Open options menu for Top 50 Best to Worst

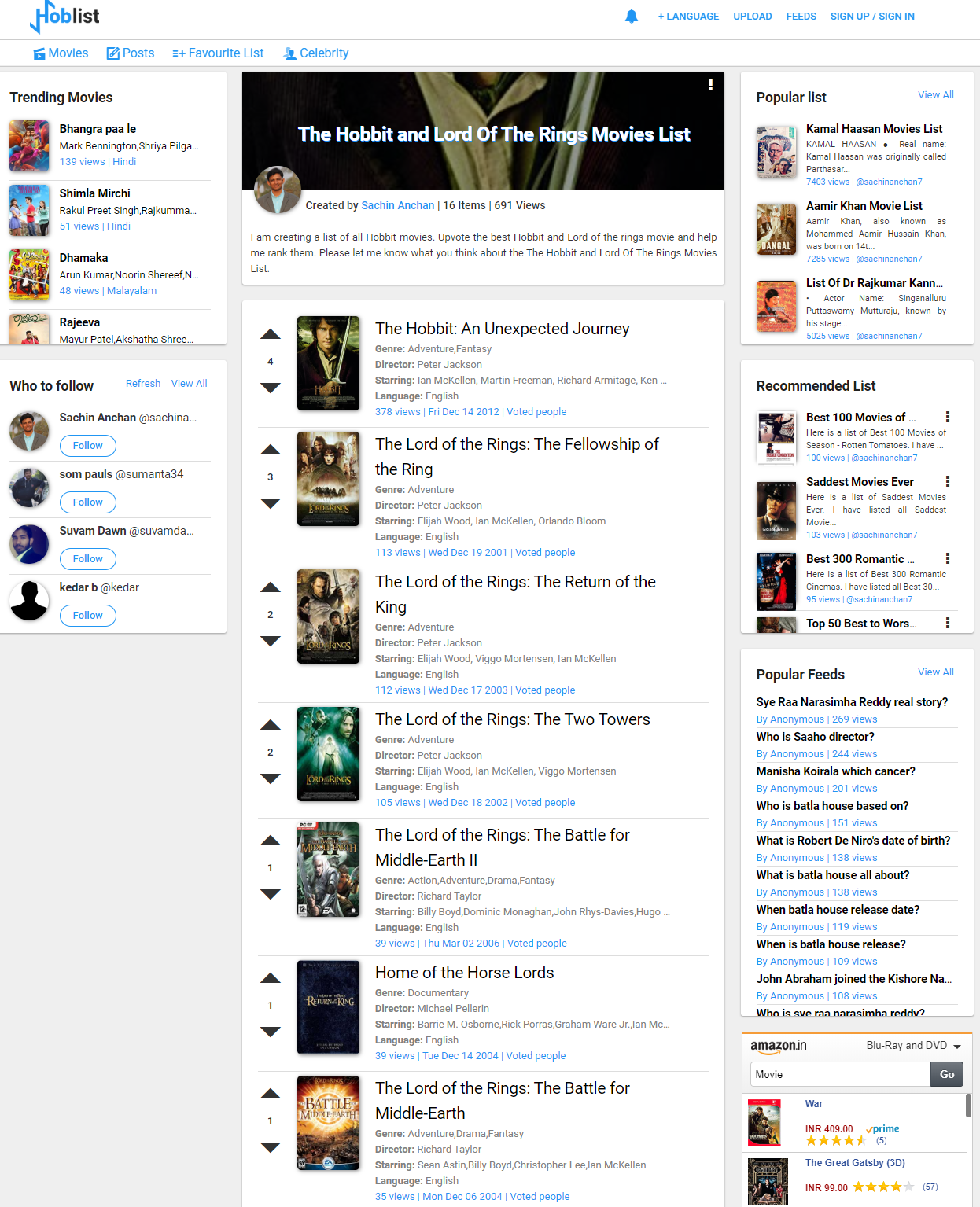[948, 624]
